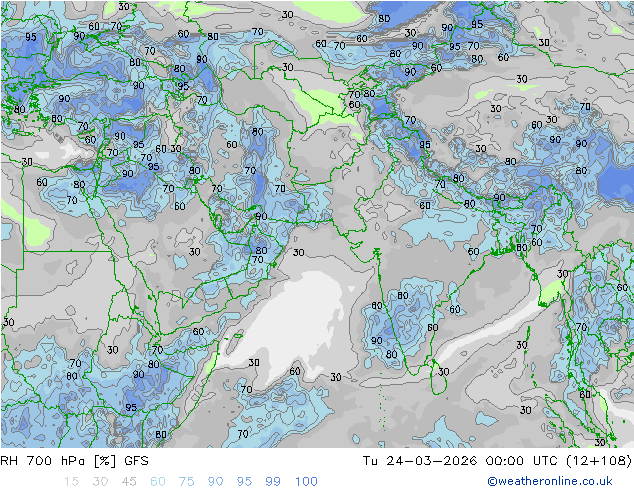Select the 'RH 700 hPa [%] GFS' title text
This screenshot has width=634, height=490.
point(74,461)
